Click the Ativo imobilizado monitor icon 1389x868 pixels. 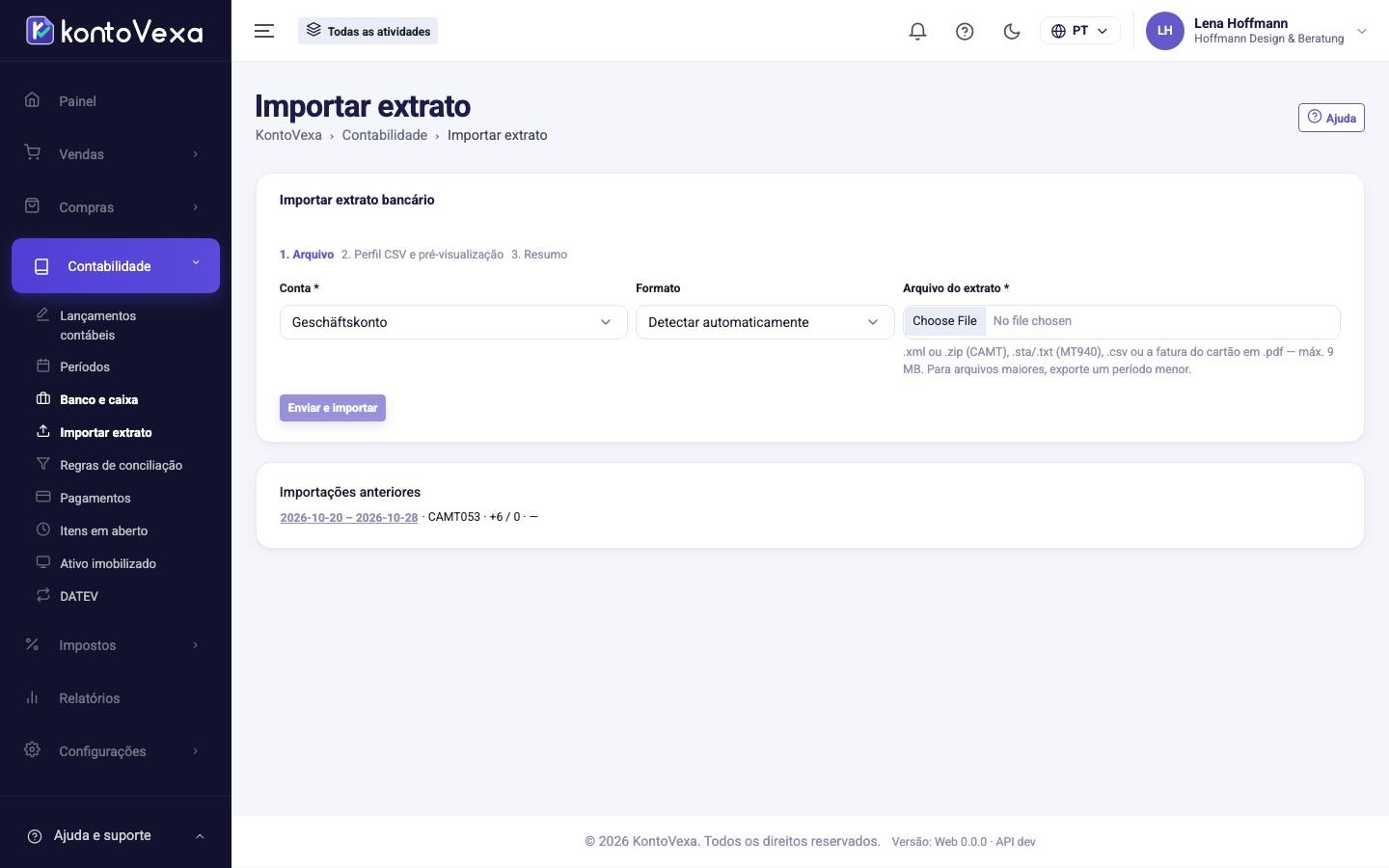pyautogui.click(x=42, y=562)
